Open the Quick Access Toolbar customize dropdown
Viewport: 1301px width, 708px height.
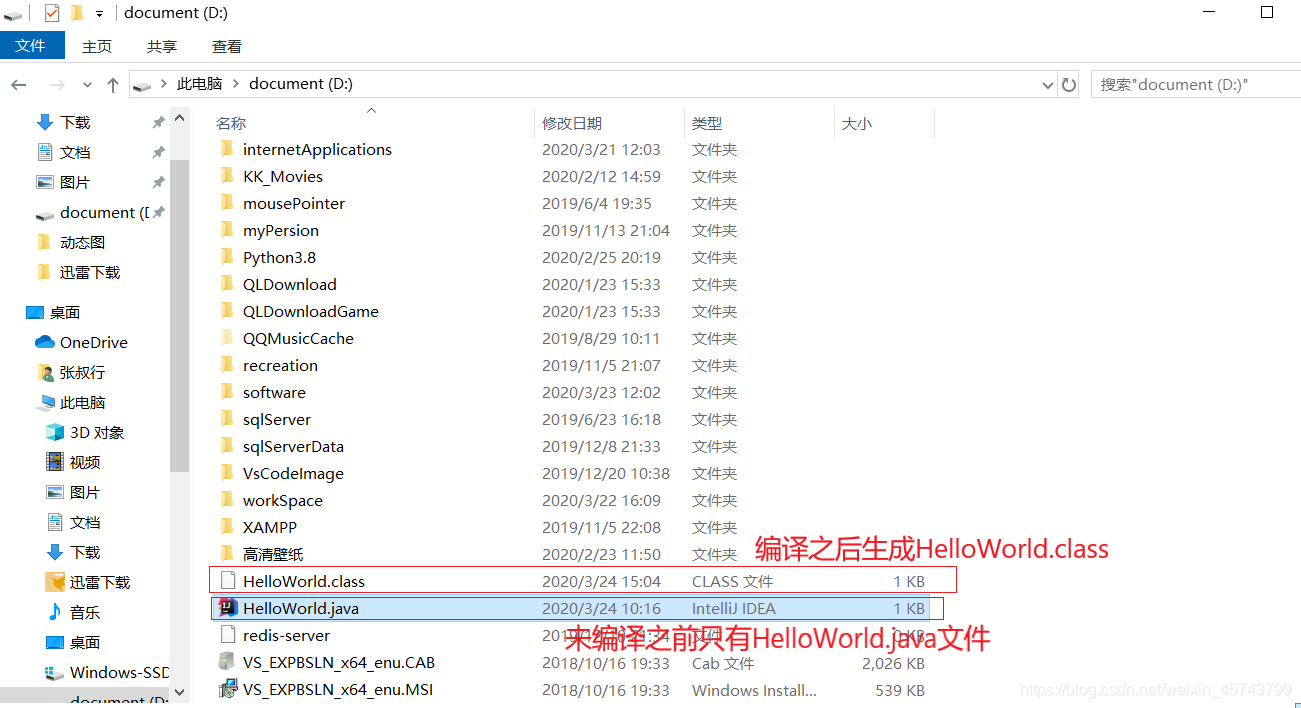(99, 14)
